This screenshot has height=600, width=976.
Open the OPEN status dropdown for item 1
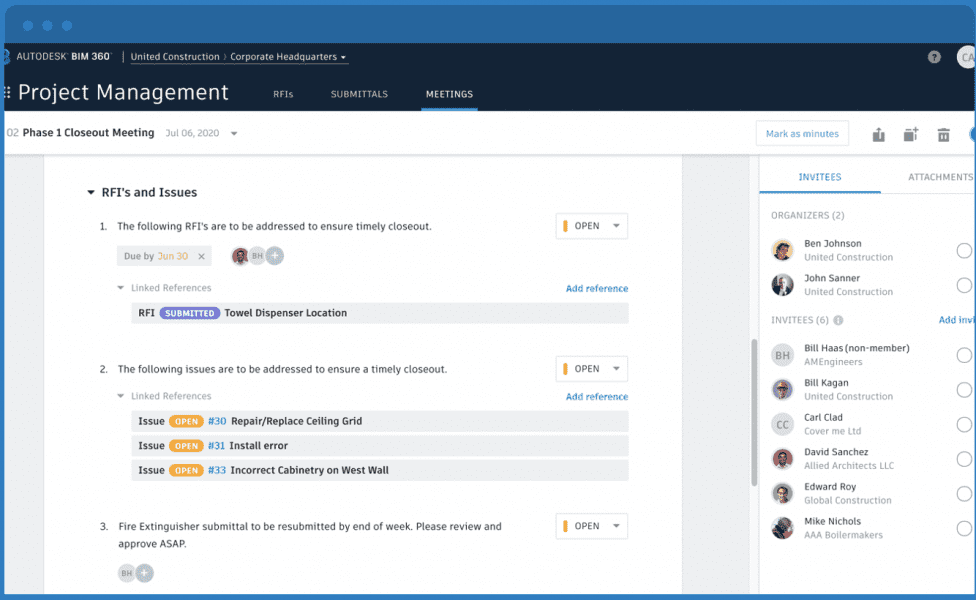pos(591,225)
